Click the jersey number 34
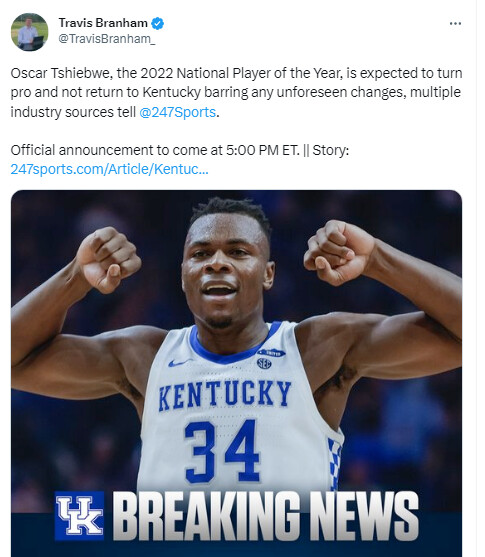The height and width of the screenshot is (557, 485). (222, 451)
